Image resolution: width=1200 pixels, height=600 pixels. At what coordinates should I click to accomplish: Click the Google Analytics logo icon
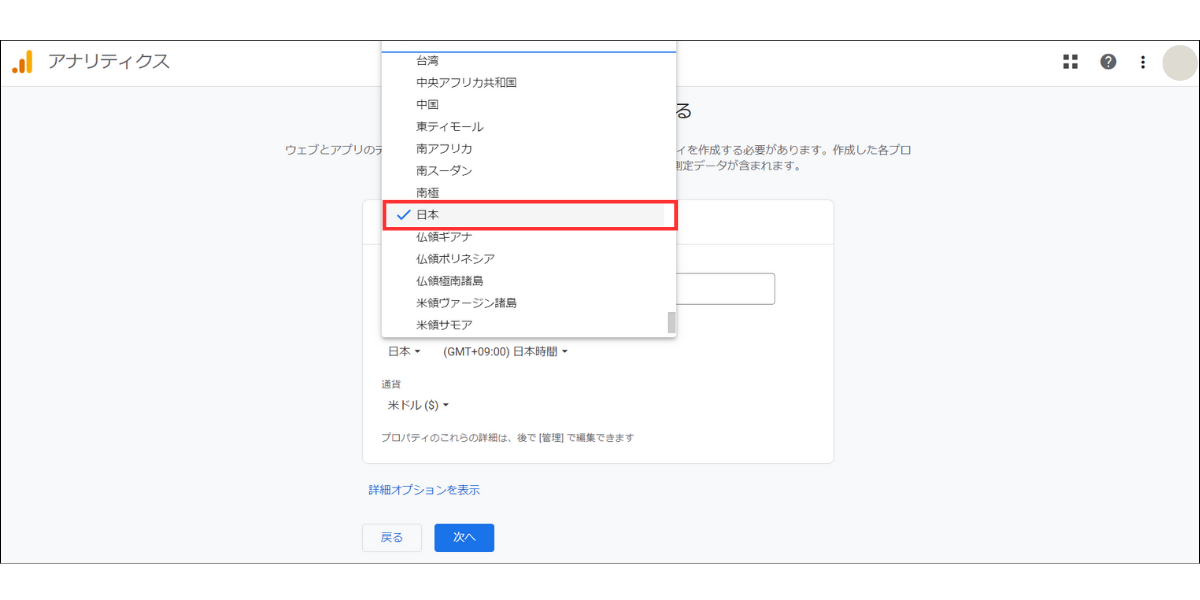point(22,62)
